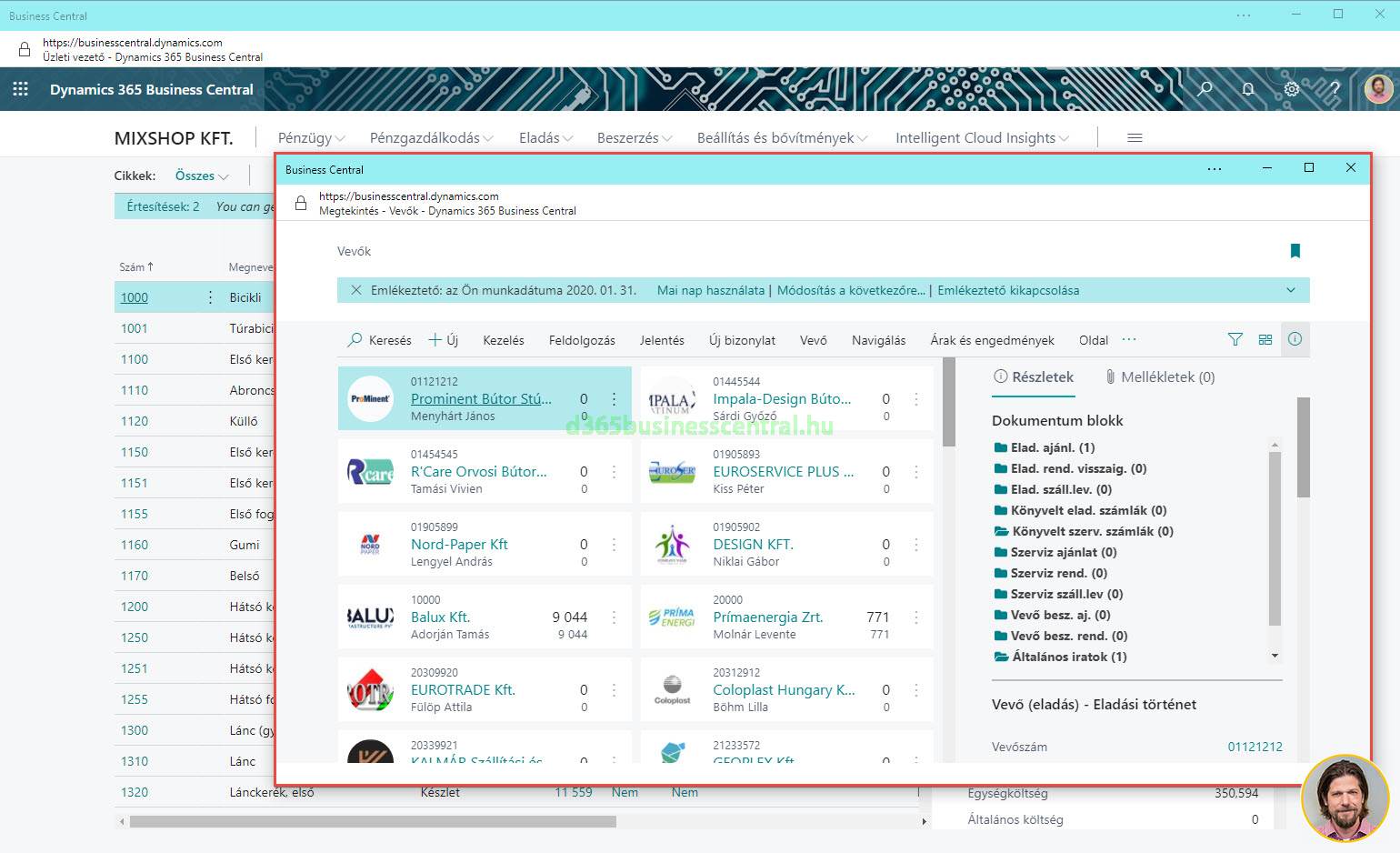The image size is (1400, 853).
Task: Expand the reminder notification chevron
Action: [x=1291, y=290]
